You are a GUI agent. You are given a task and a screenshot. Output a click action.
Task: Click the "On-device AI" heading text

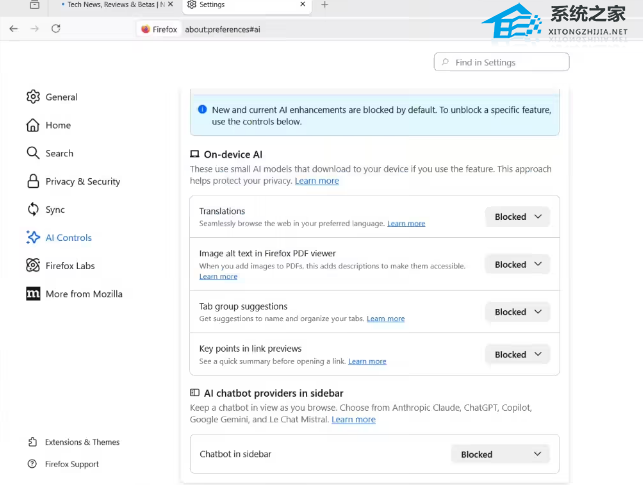pos(233,155)
